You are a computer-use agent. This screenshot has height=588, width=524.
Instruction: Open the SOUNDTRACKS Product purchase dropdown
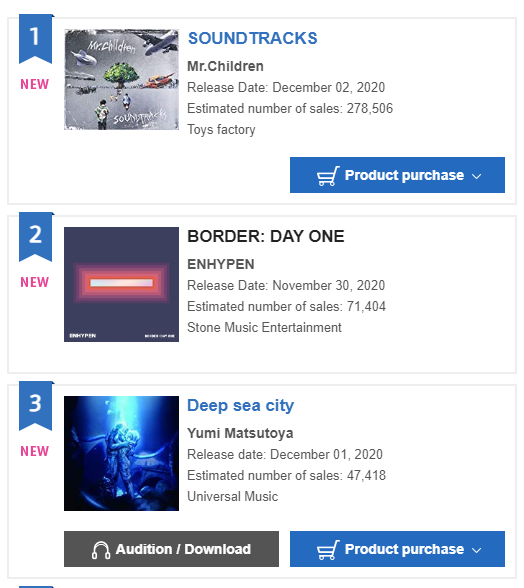397,175
